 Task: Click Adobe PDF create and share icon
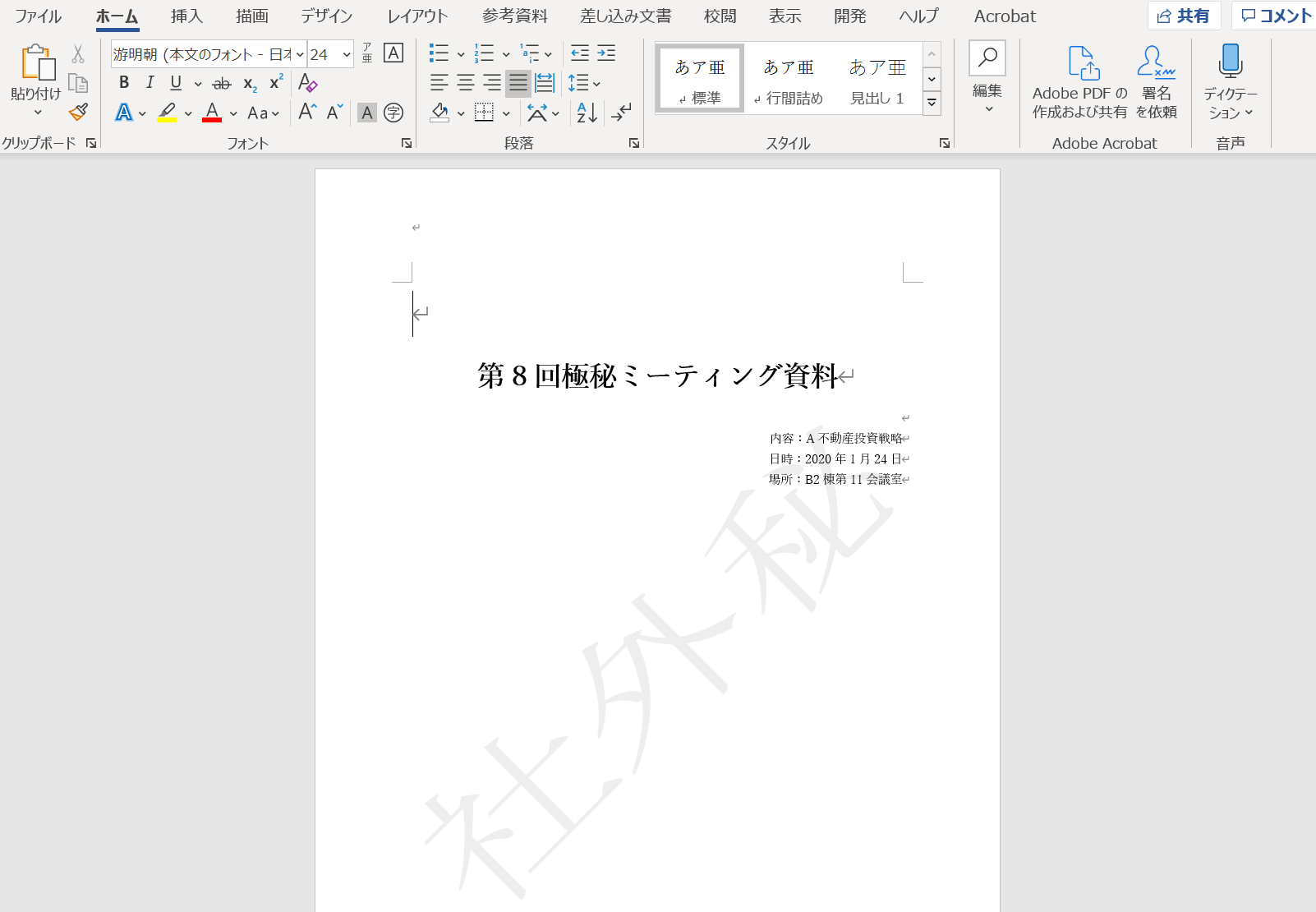[1079, 82]
